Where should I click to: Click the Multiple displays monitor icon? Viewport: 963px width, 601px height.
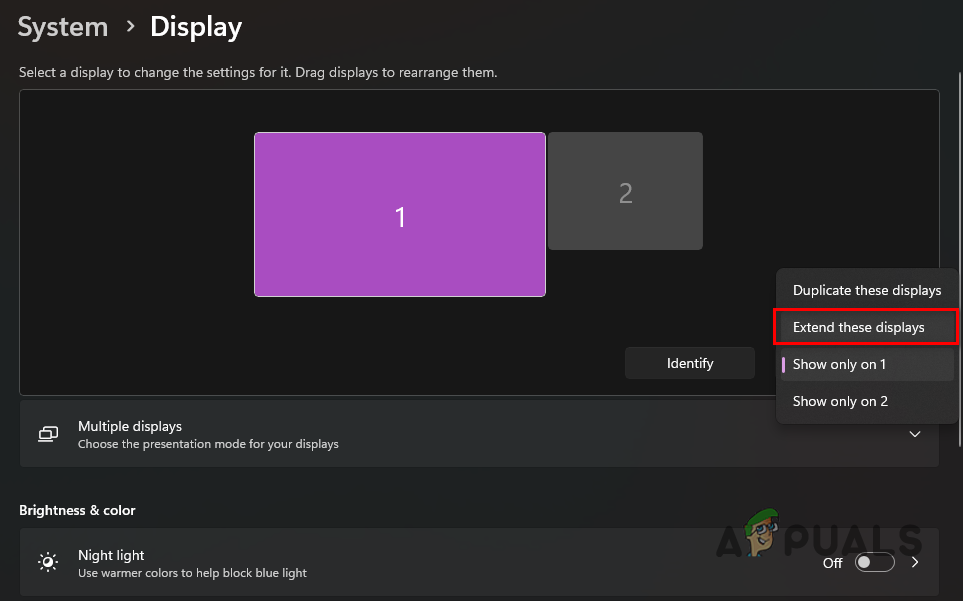(x=48, y=434)
